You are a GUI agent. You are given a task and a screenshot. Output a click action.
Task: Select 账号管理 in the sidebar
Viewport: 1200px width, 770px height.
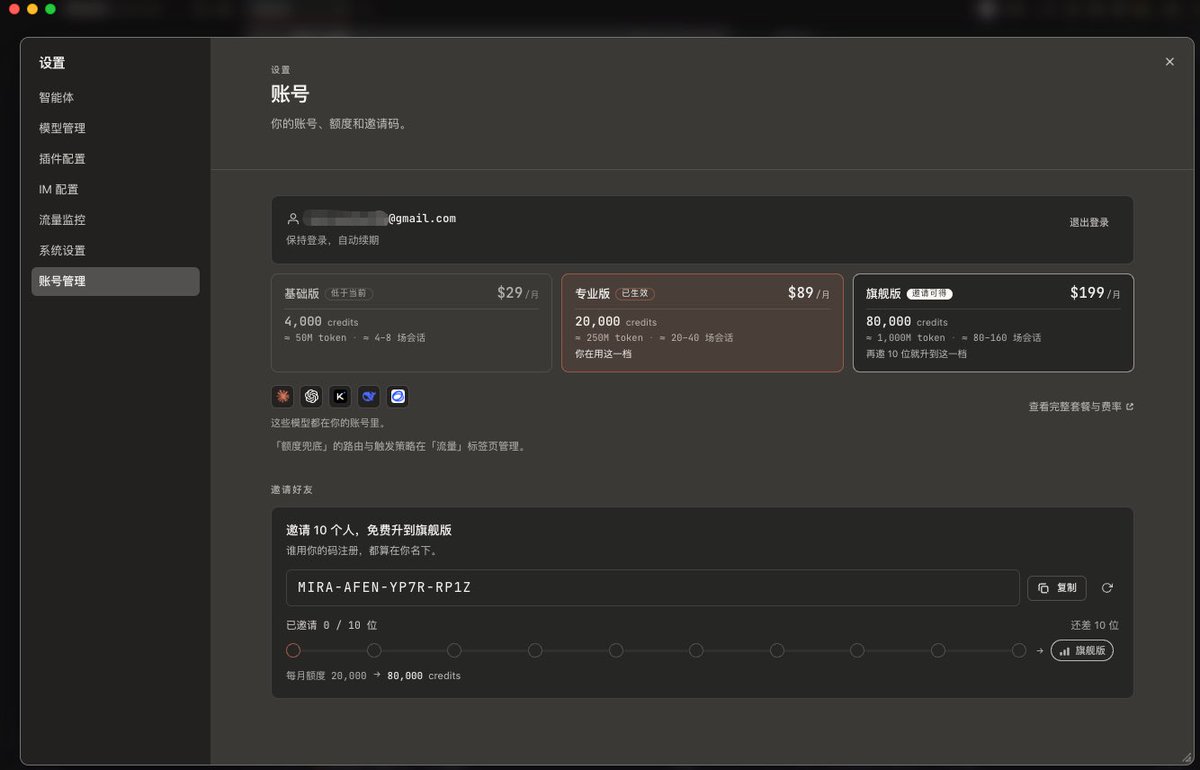tap(115, 281)
